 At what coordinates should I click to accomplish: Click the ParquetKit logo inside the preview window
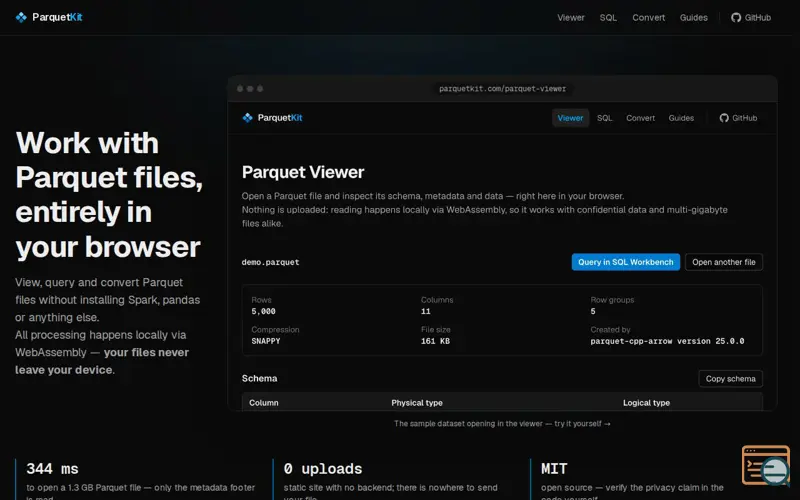pos(272,118)
